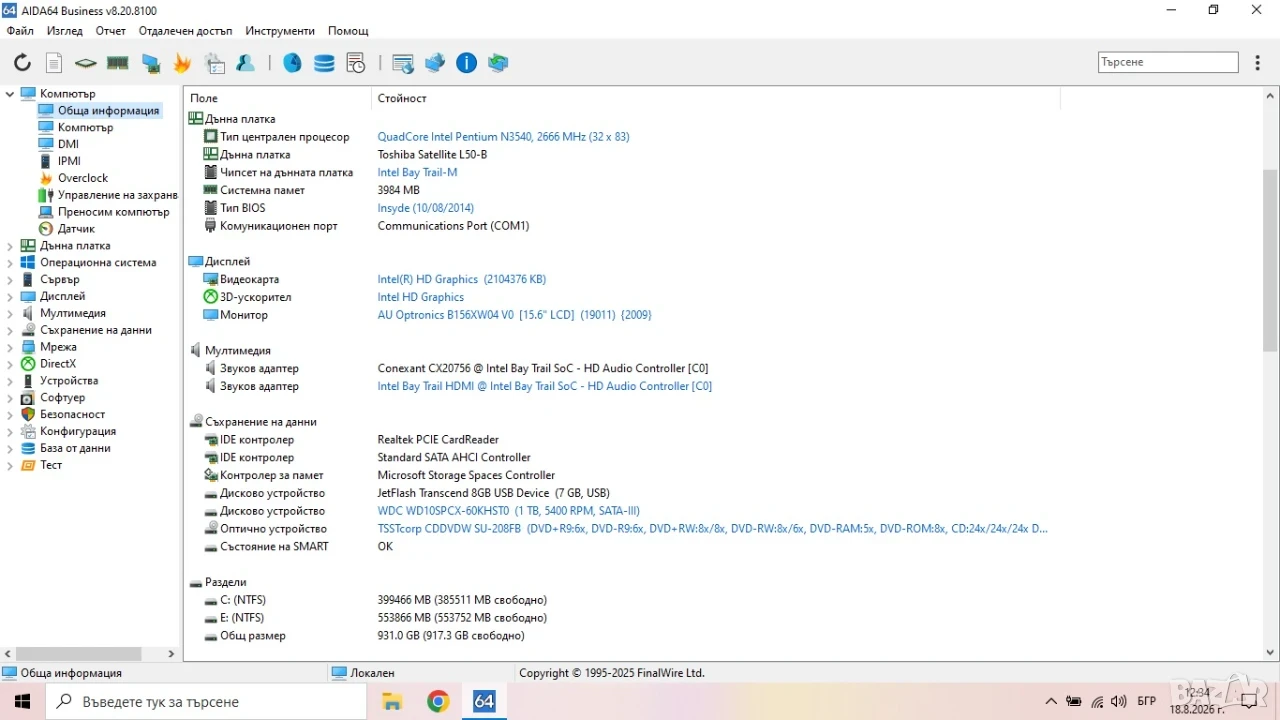Select the Софтуер tree item
Image resolution: width=1280 pixels, height=720 pixels.
pyautogui.click(x=62, y=398)
